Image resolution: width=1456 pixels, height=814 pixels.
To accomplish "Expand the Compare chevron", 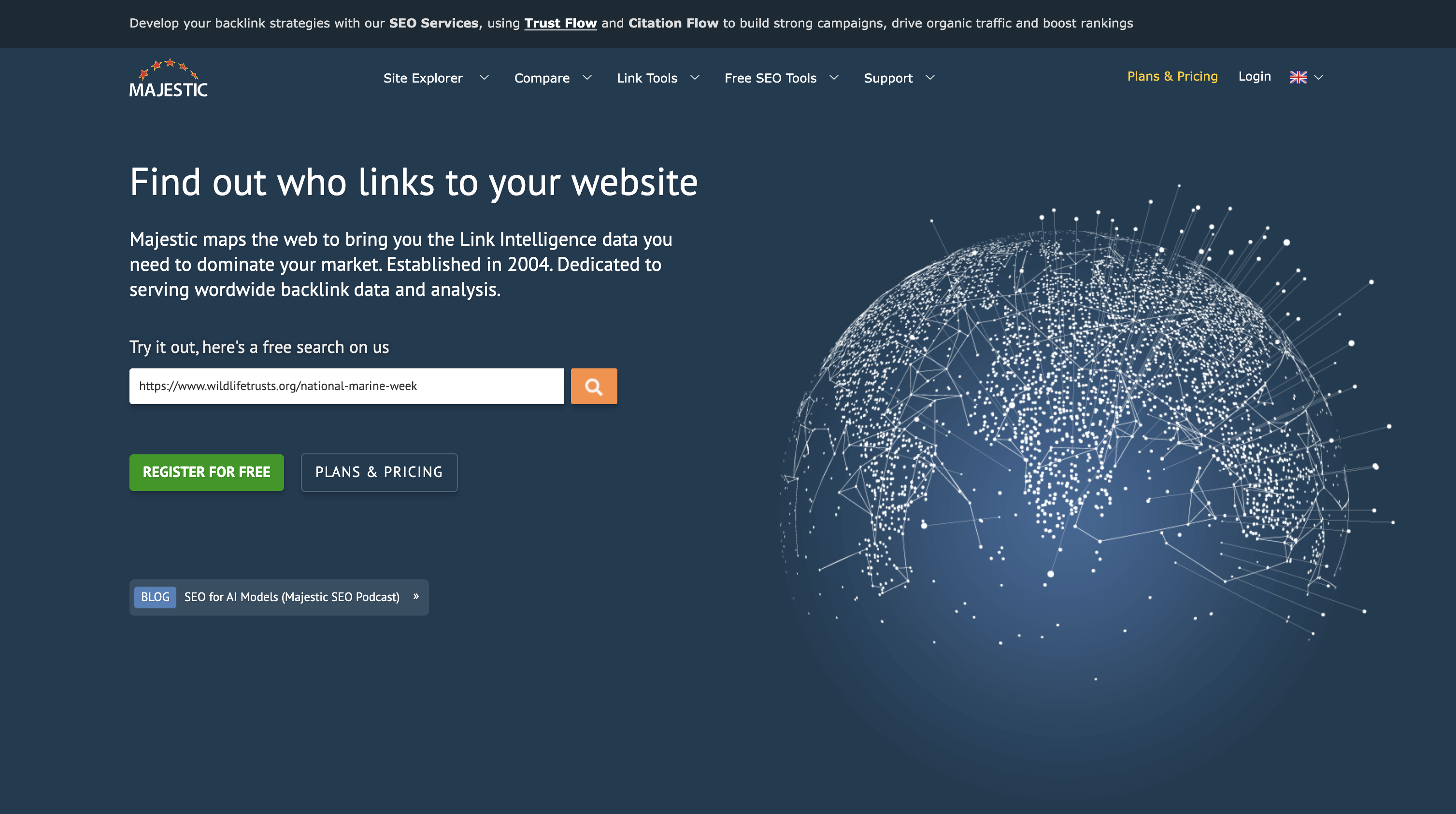I will point(587,77).
